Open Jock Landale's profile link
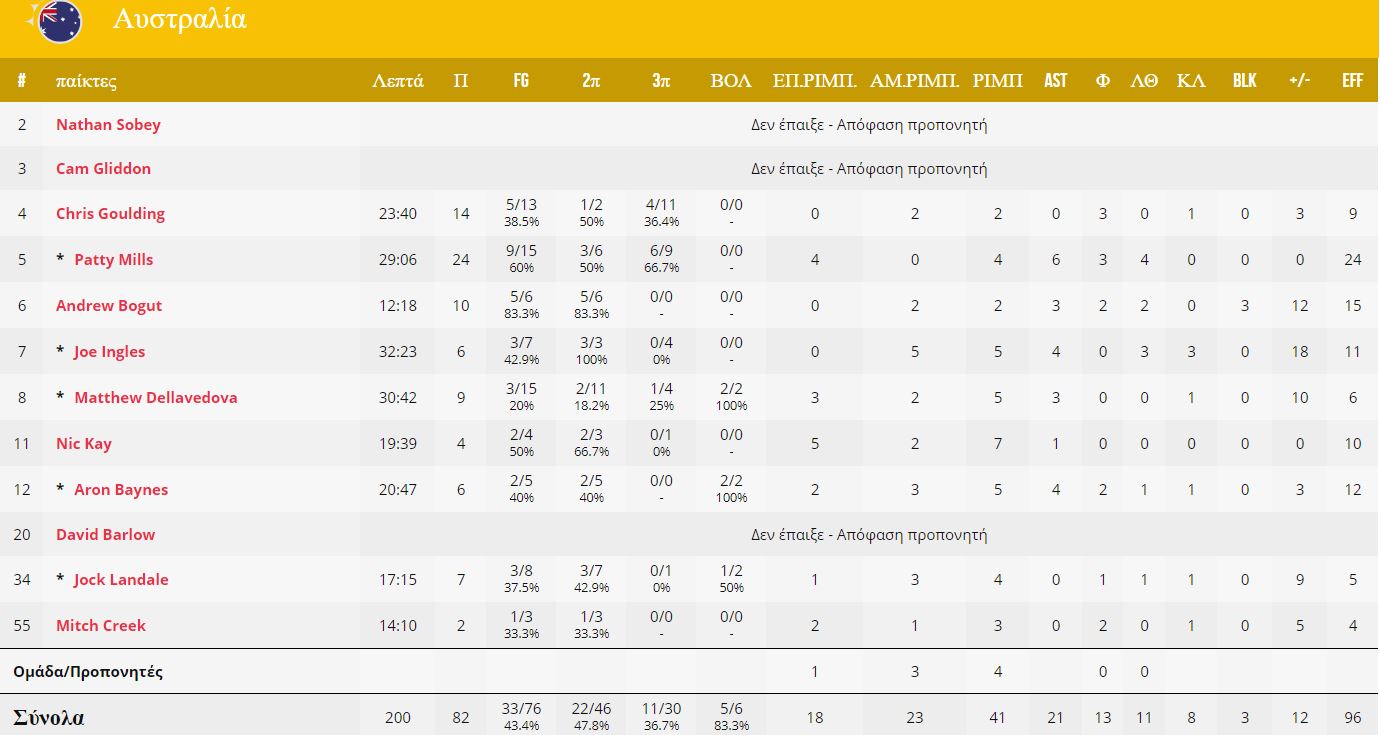The height and width of the screenshot is (735, 1380). pos(121,580)
